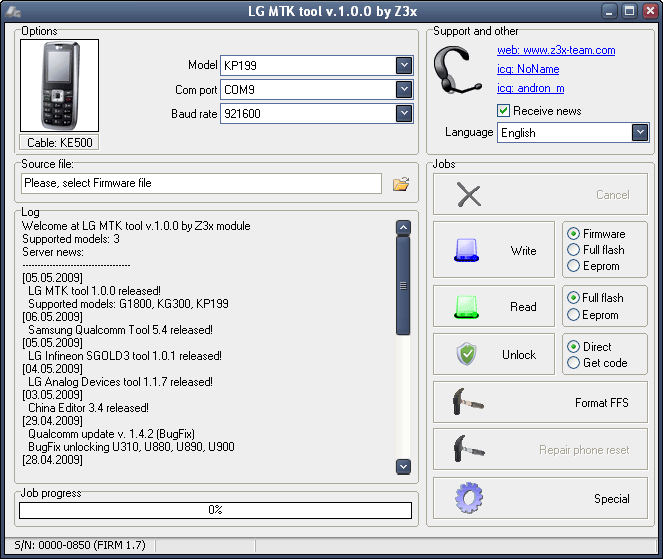Screen dimensions: 663x559
Task: Click the Format FFS hammer icon
Action: (x=468, y=402)
